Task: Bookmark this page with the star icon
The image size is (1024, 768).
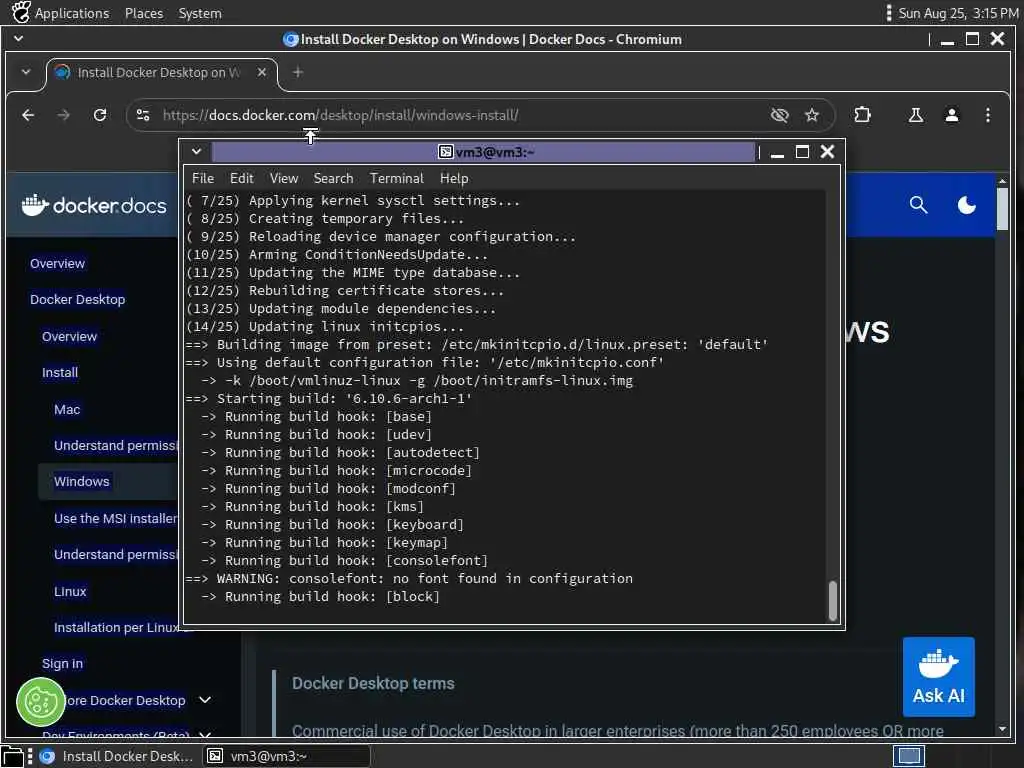Action: point(812,115)
